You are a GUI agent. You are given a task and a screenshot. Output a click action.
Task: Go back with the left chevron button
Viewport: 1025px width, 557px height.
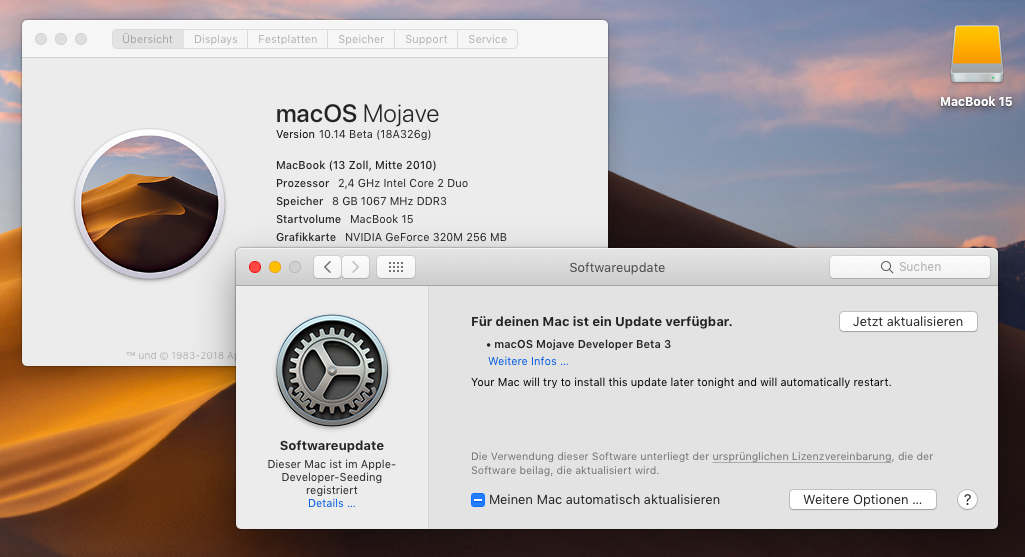(x=328, y=267)
